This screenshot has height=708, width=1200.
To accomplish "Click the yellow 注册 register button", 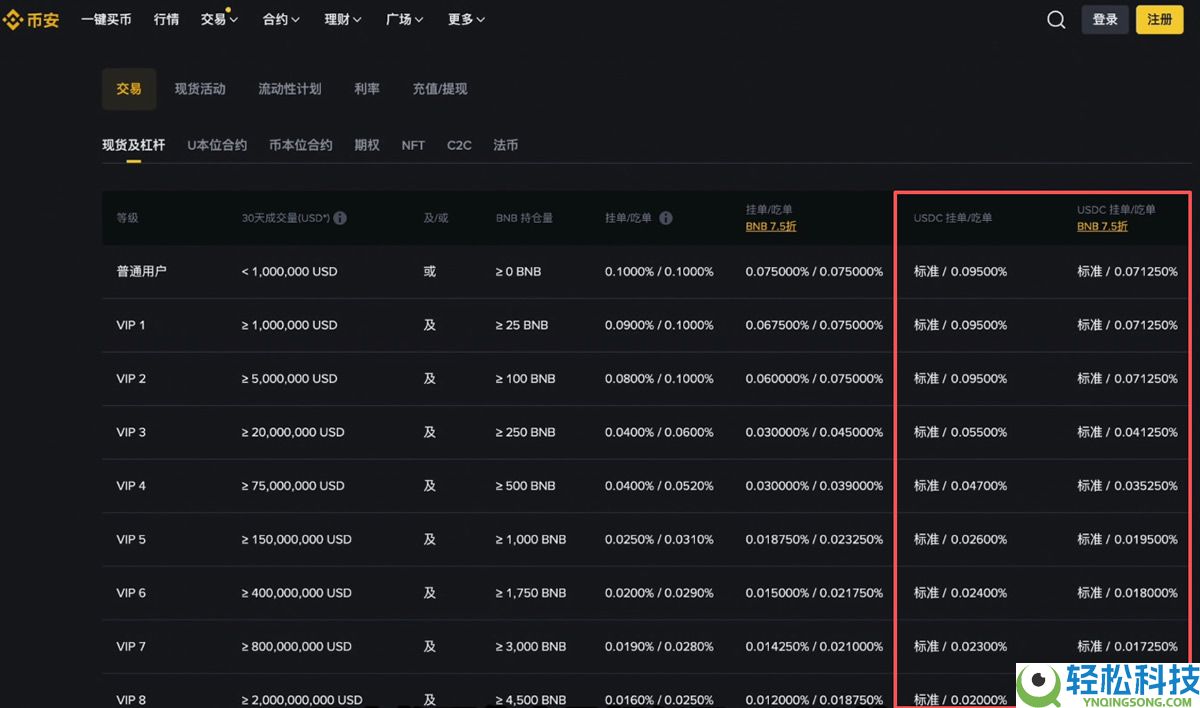I will point(1159,19).
